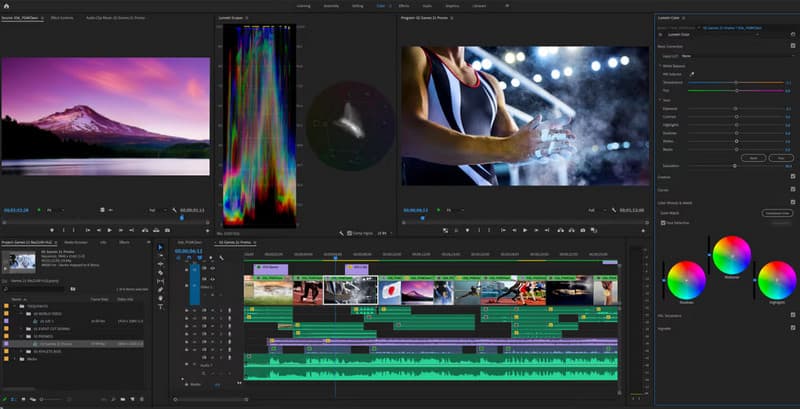Click the Home icon at top left
The width and height of the screenshot is (800, 409).
[x=7, y=5]
